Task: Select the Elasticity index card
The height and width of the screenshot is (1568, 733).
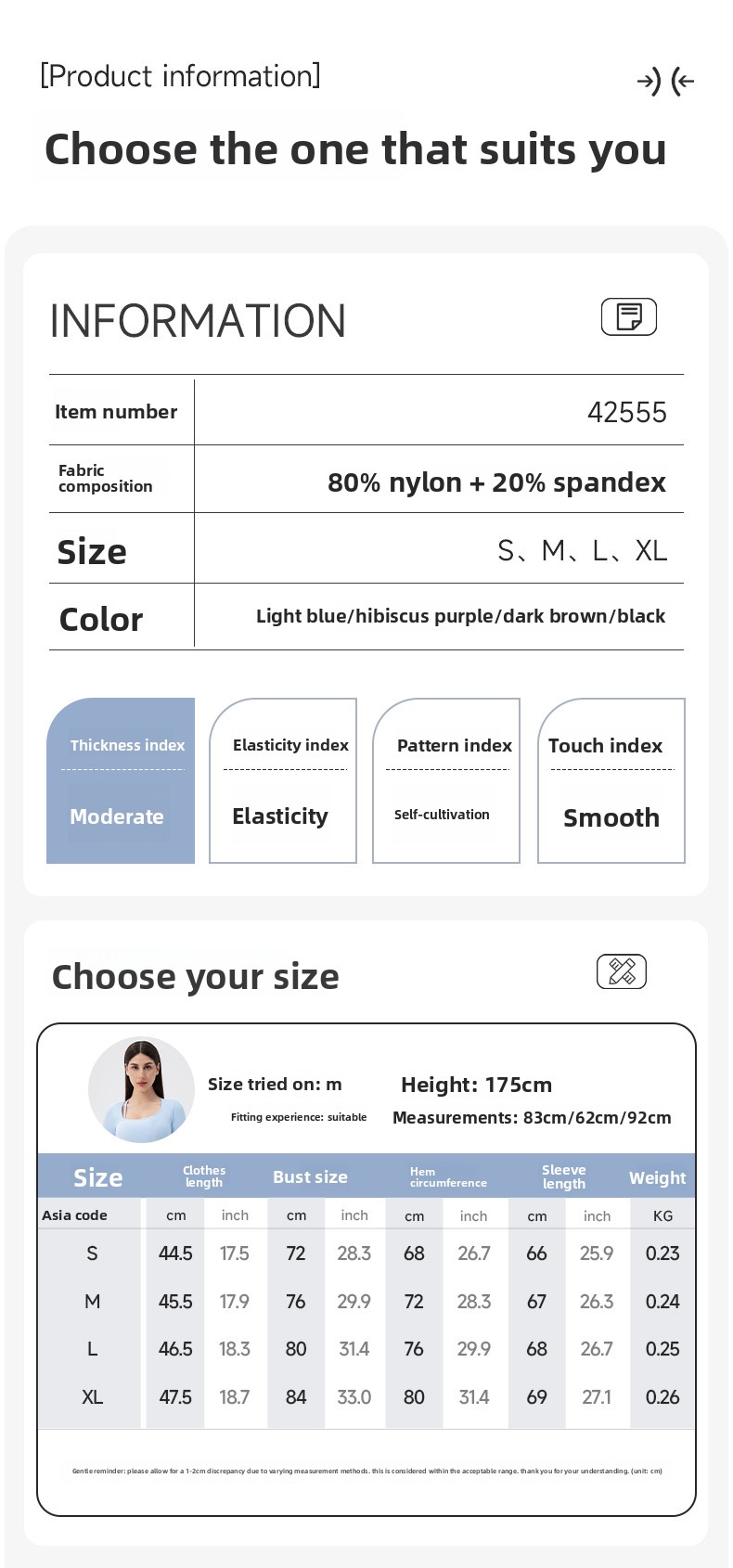Action: point(283,781)
